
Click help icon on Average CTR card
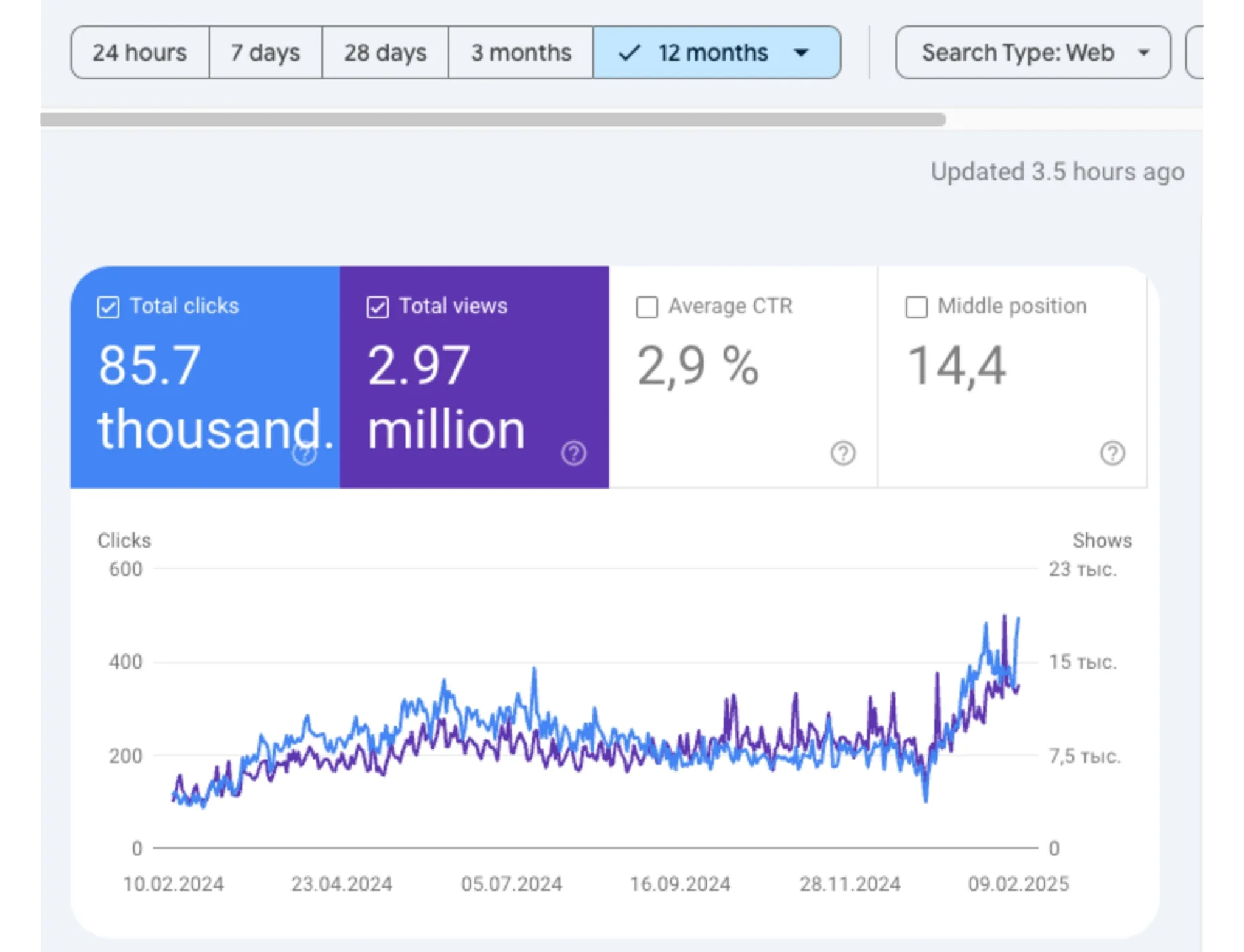(843, 453)
